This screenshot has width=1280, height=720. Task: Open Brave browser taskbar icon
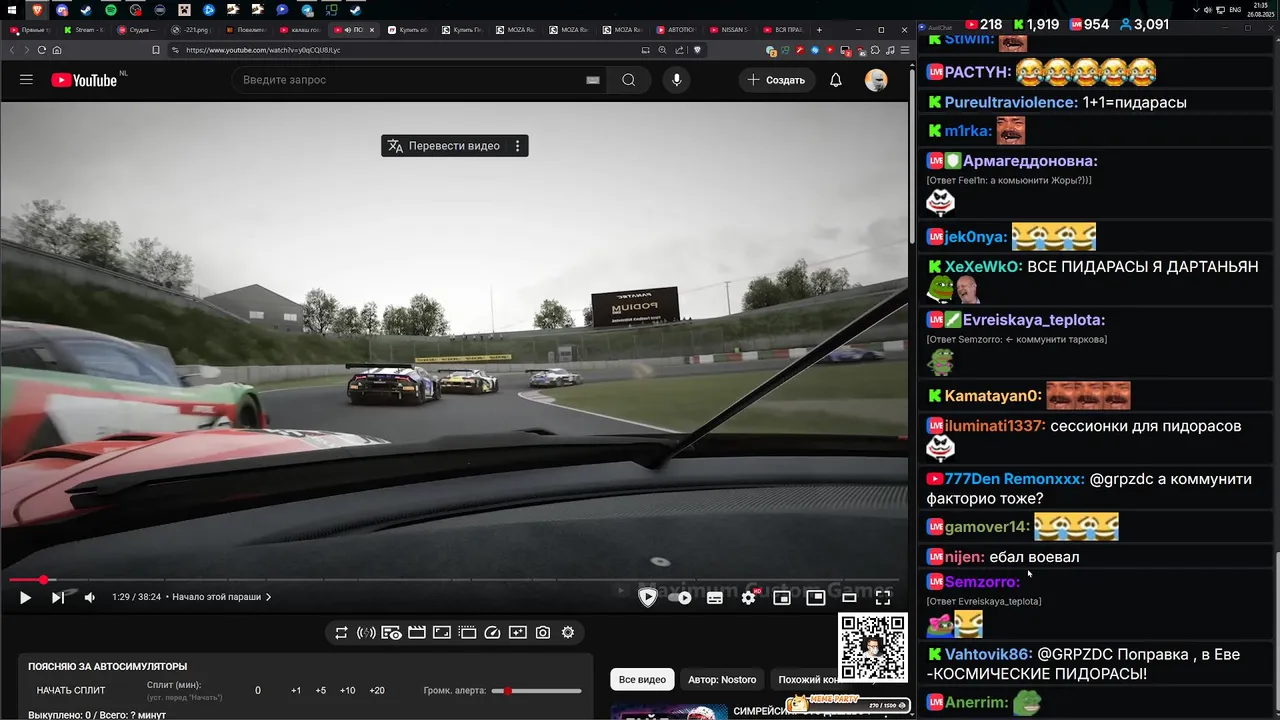38,10
